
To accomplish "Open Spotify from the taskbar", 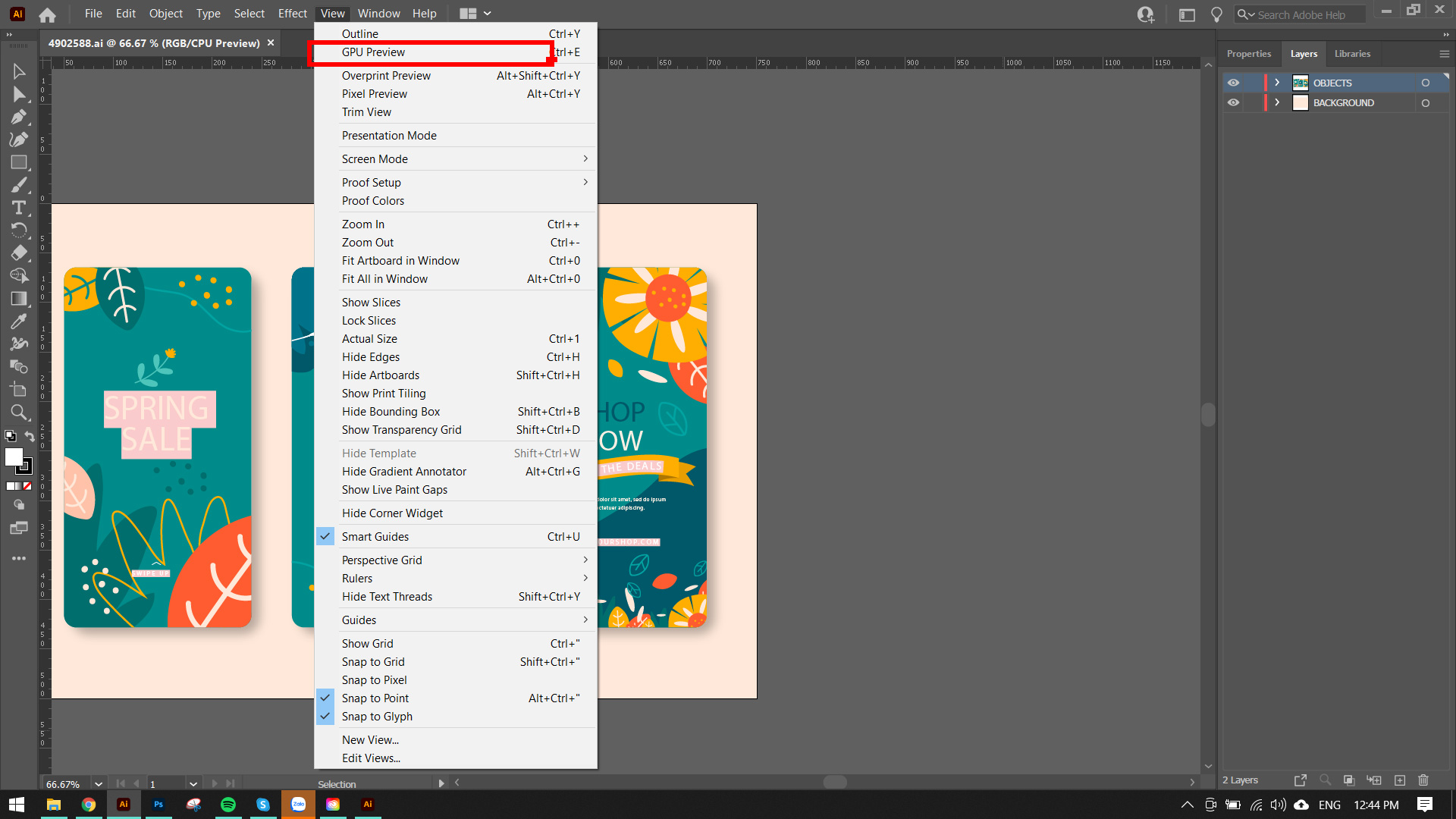I will 227,805.
